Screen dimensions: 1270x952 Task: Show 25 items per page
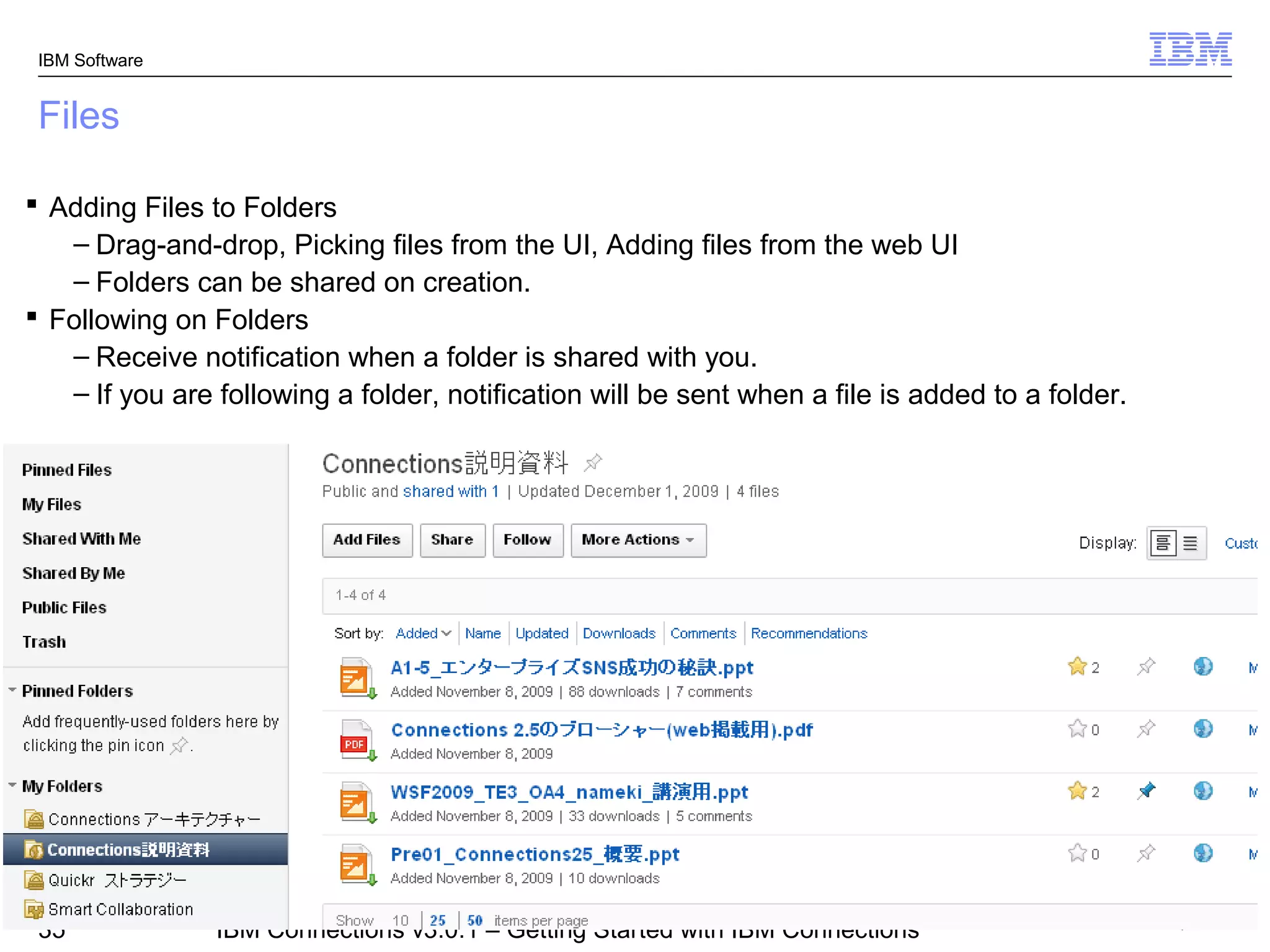tap(438, 920)
